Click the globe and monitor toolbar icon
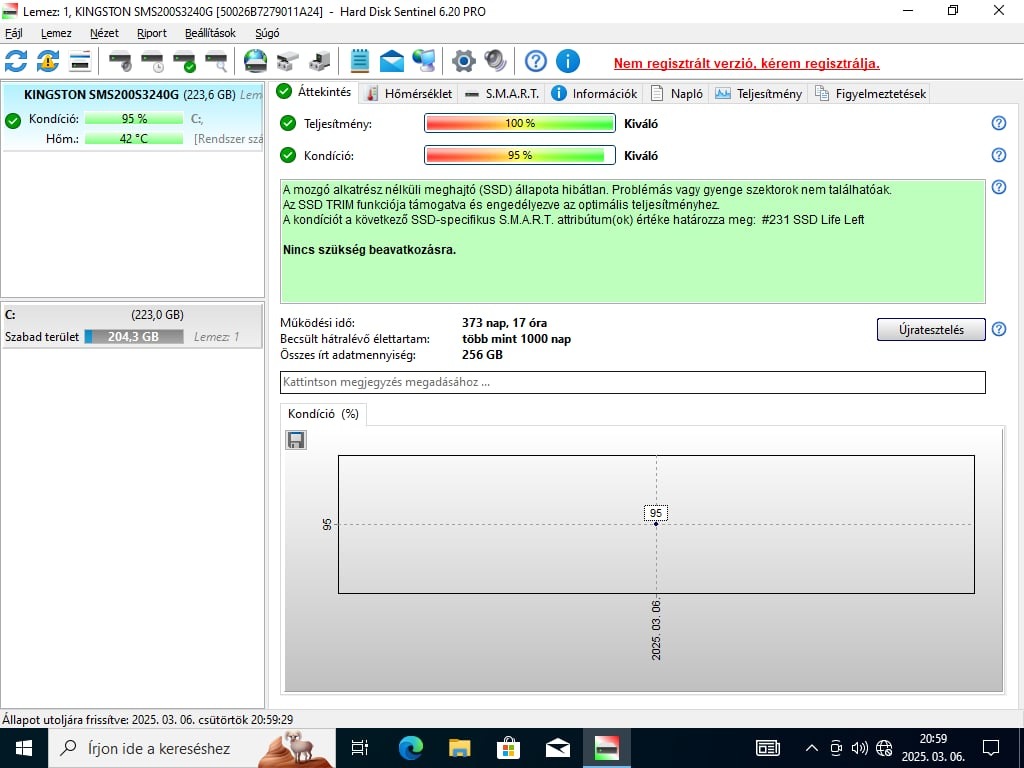 [424, 61]
